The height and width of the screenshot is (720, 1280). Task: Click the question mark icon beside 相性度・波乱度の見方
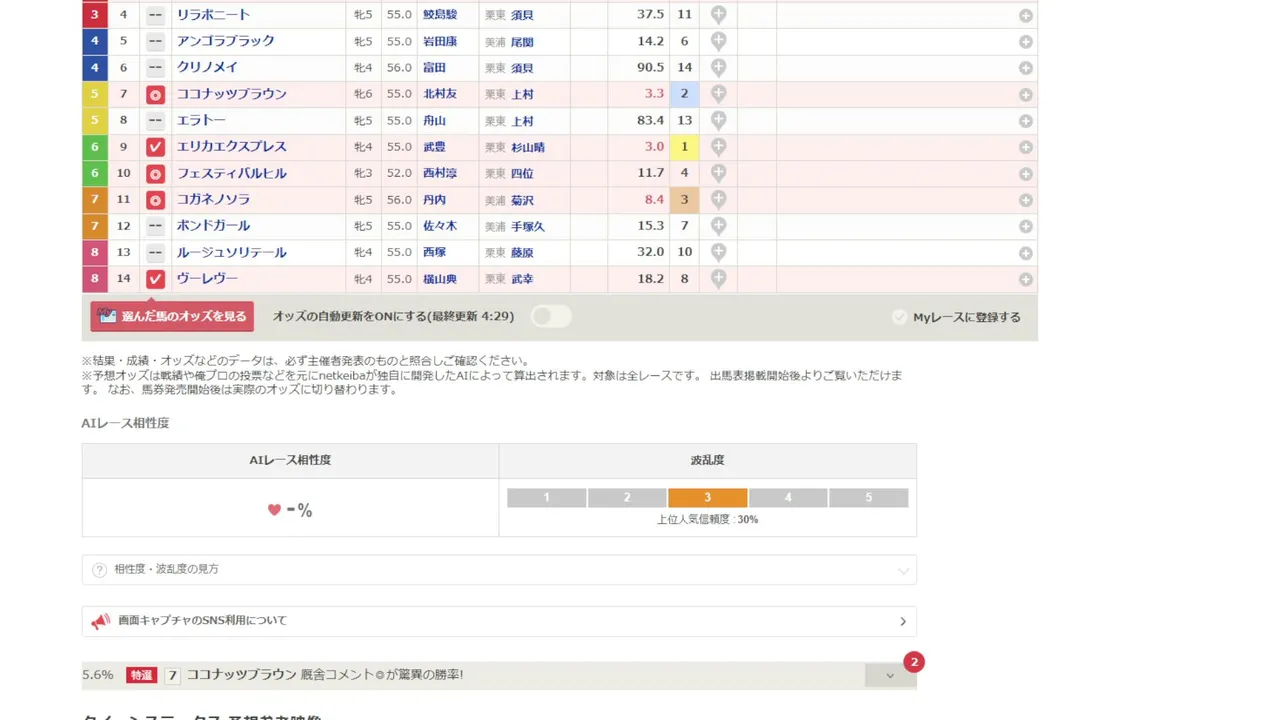(x=99, y=570)
